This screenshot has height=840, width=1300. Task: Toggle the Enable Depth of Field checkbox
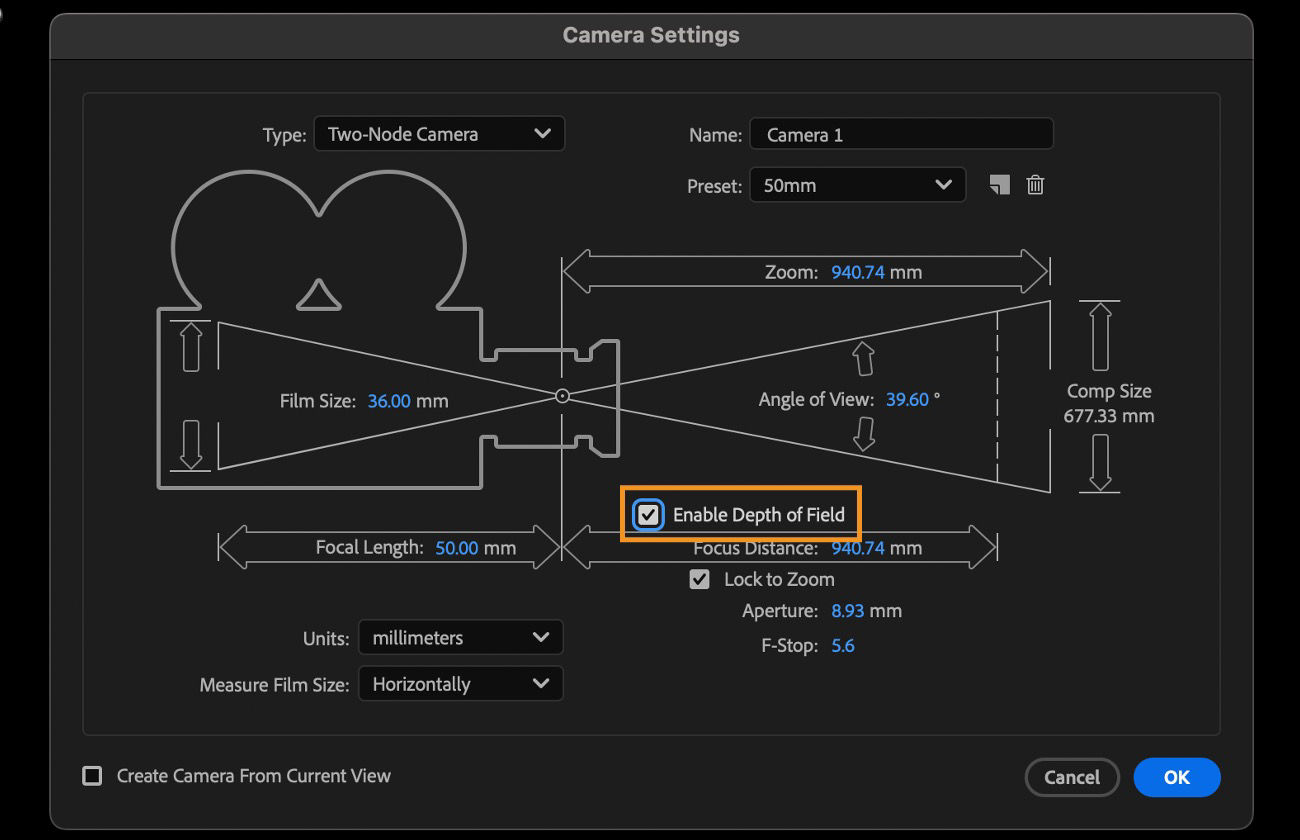click(649, 515)
